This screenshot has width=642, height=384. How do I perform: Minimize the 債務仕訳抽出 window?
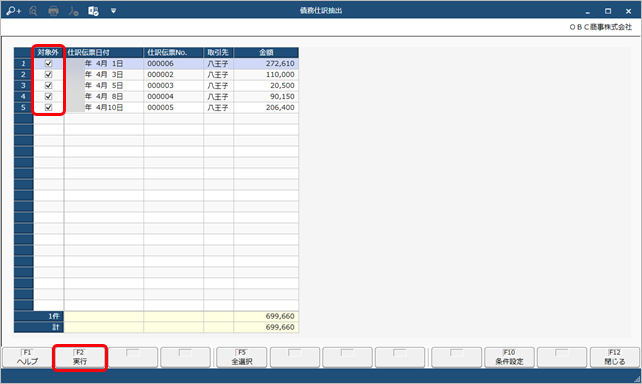(x=588, y=11)
